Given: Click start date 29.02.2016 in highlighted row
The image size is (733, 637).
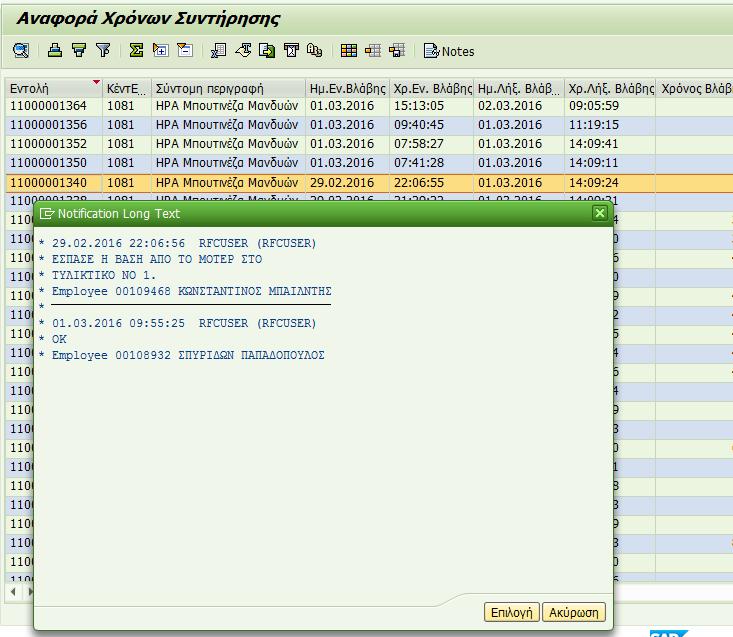Looking at the screenshot, I should tap(347, 182).
